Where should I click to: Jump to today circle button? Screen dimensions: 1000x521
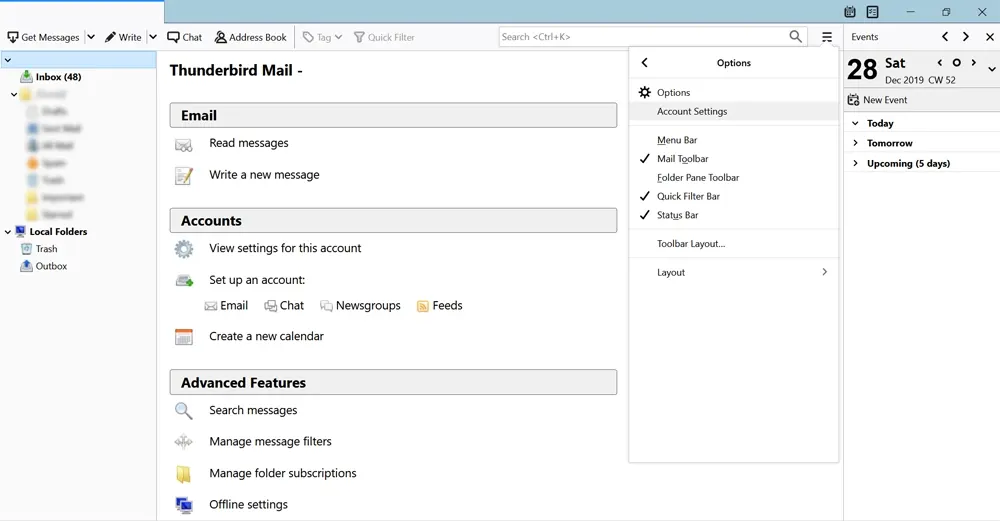tap(957, 62)
